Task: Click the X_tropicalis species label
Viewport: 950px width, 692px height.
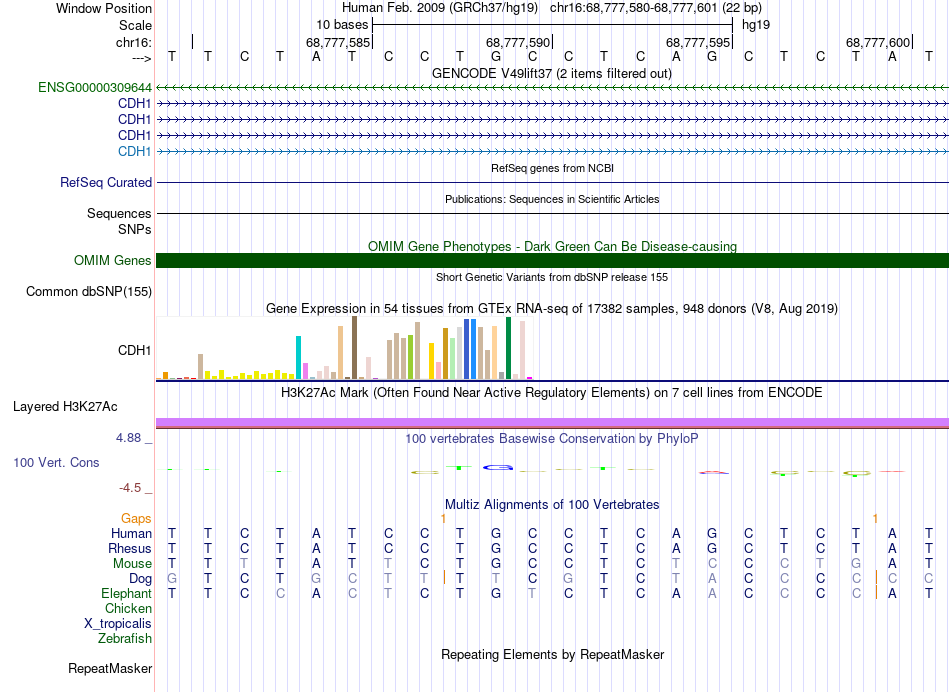Action: [x=118, y=623]
